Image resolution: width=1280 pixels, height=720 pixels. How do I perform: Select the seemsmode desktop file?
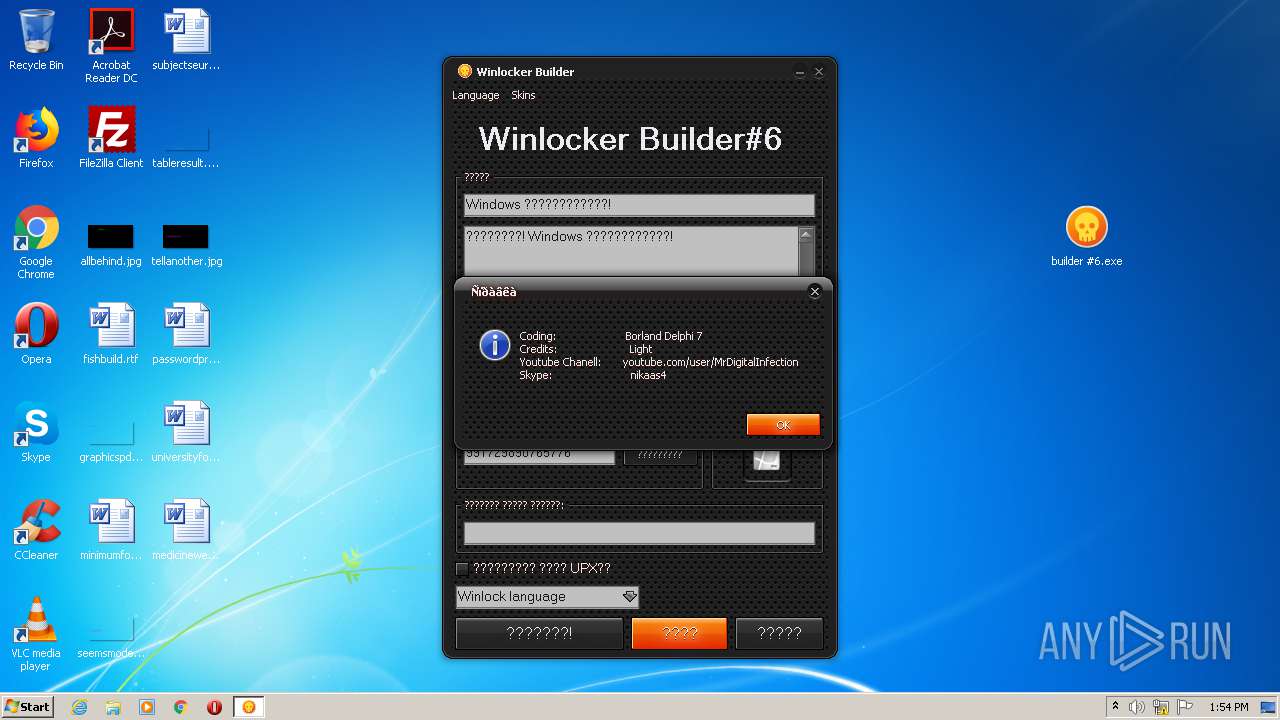click(111, 634)
